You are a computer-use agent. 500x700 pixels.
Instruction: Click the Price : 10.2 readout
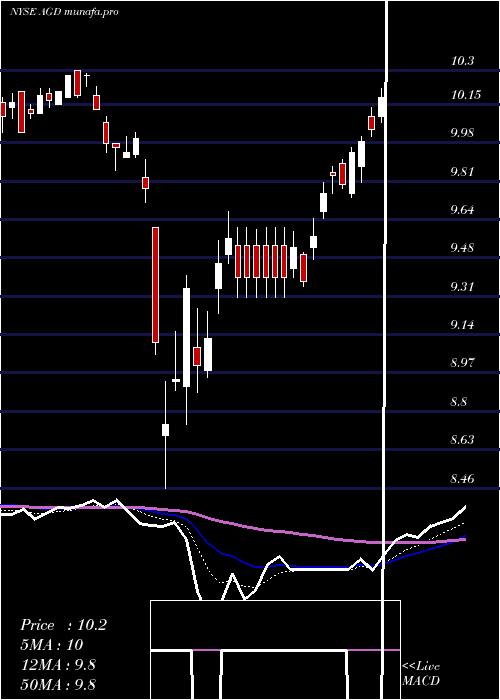click(x=63, y=625)
